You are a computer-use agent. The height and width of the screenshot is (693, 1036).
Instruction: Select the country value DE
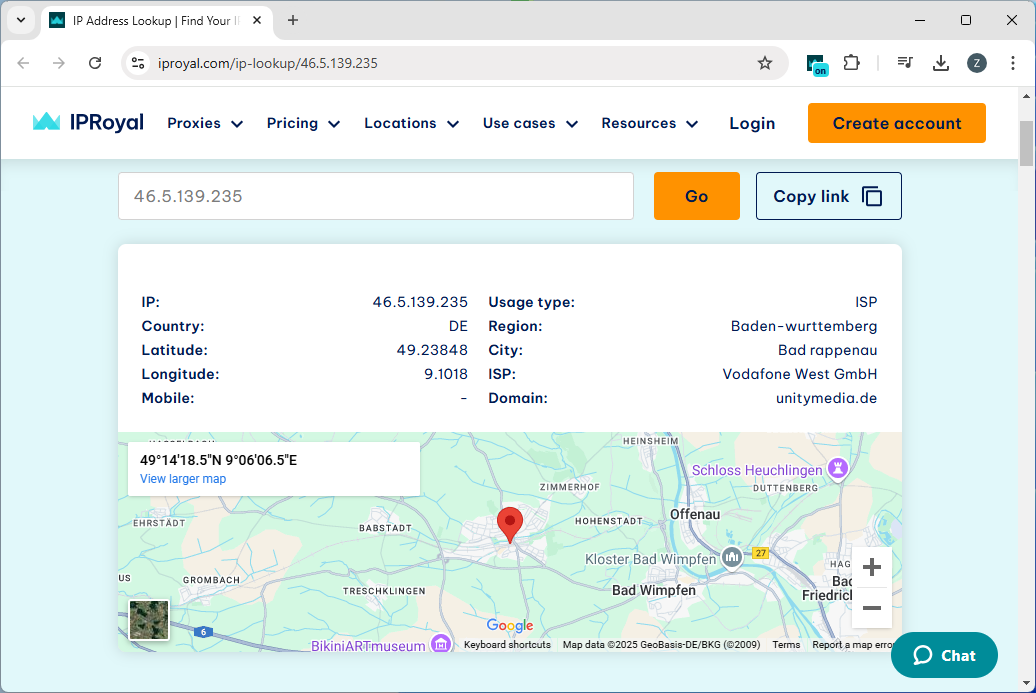[458, 326]
